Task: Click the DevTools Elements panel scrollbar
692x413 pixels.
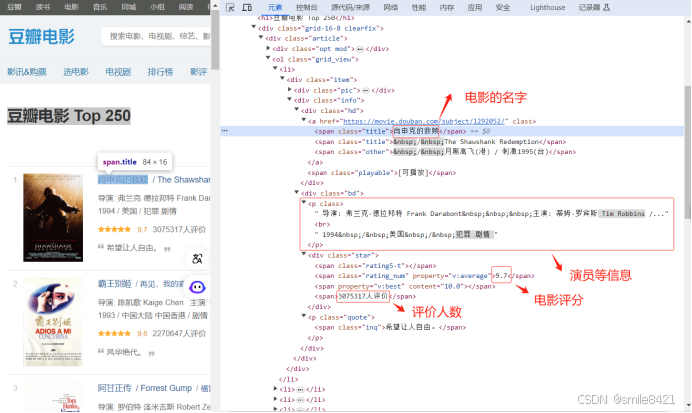Action: [x=688, y=152]
